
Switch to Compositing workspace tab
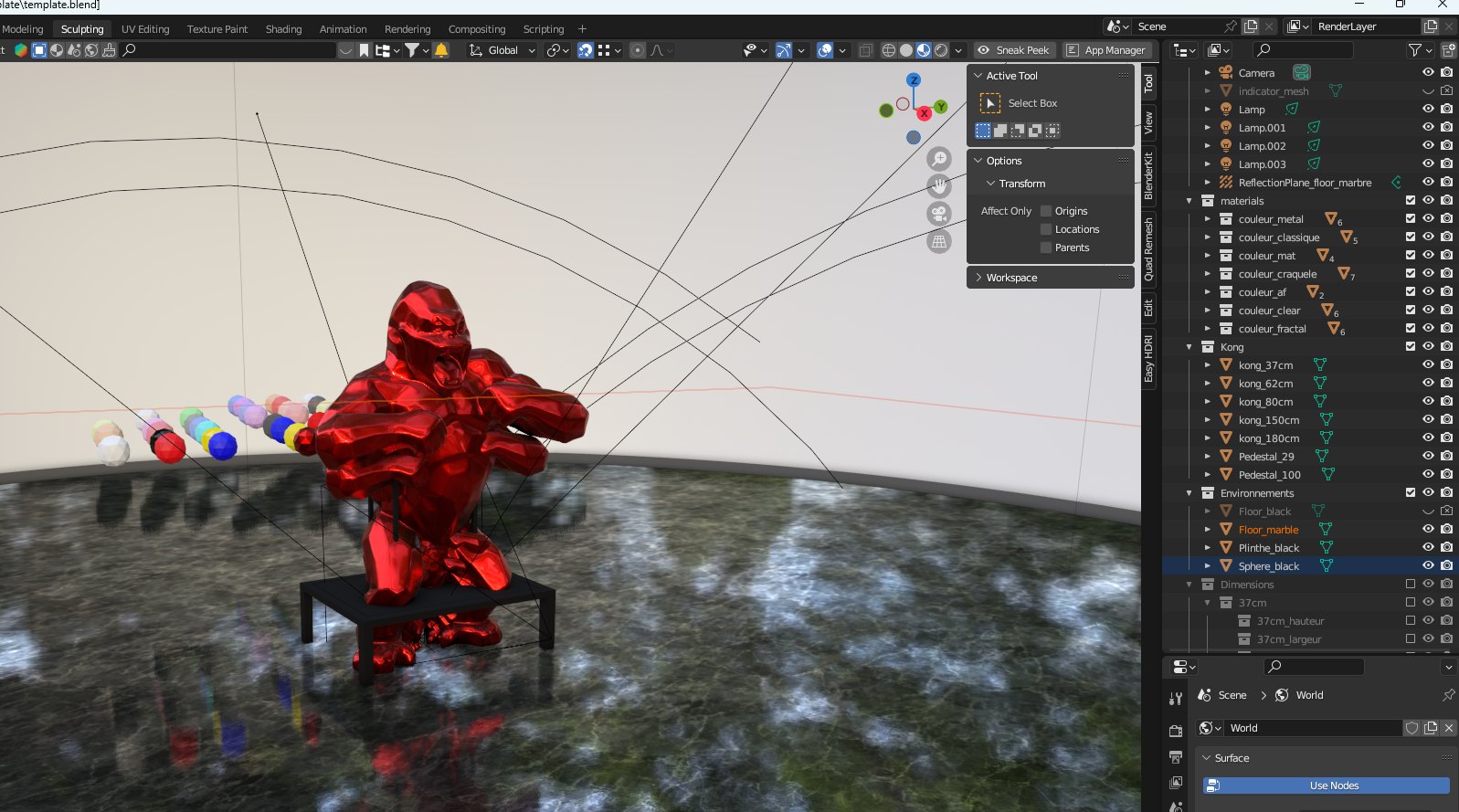[476, 29]
